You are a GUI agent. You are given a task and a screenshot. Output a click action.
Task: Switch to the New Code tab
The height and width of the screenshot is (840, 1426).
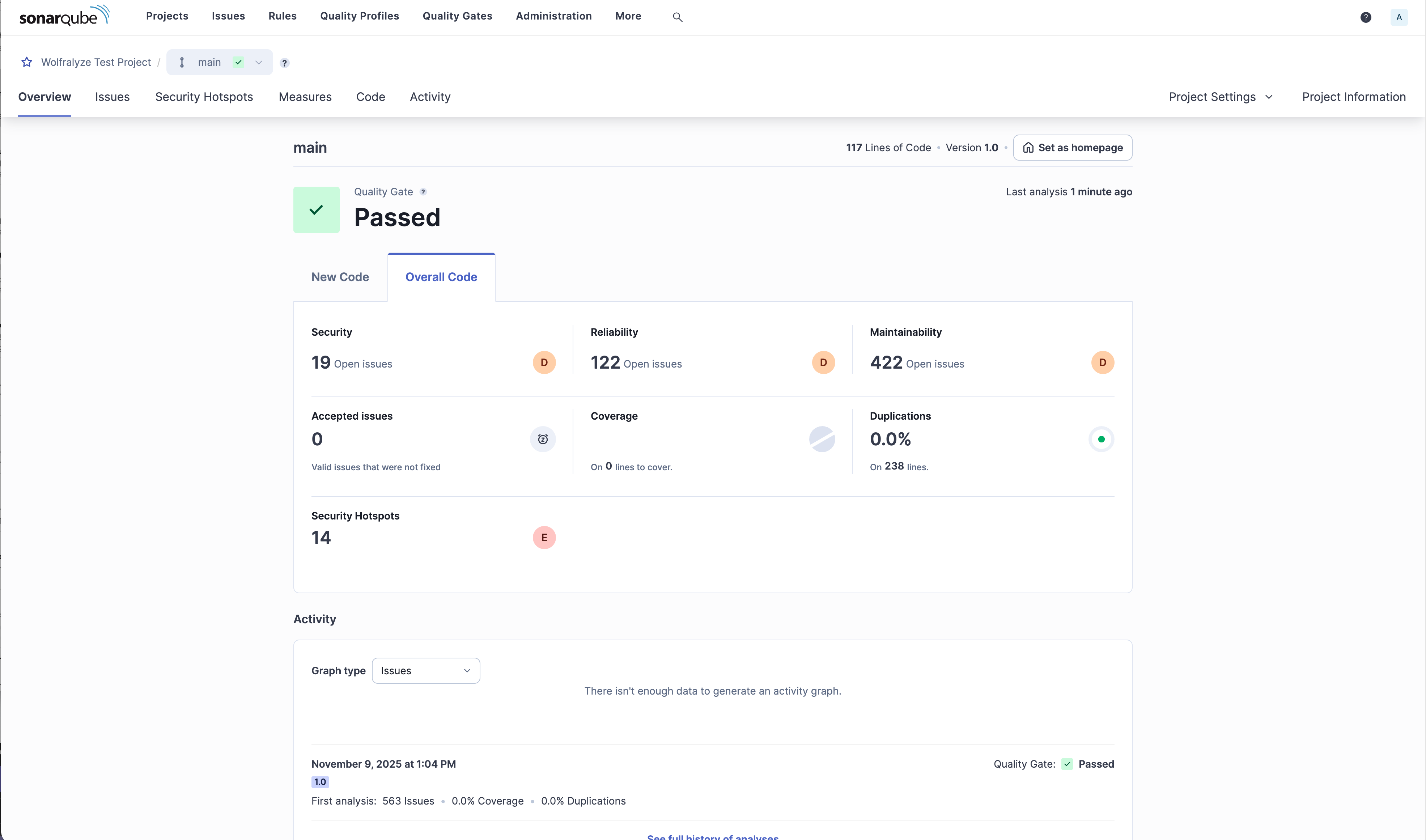coord(340,277)
